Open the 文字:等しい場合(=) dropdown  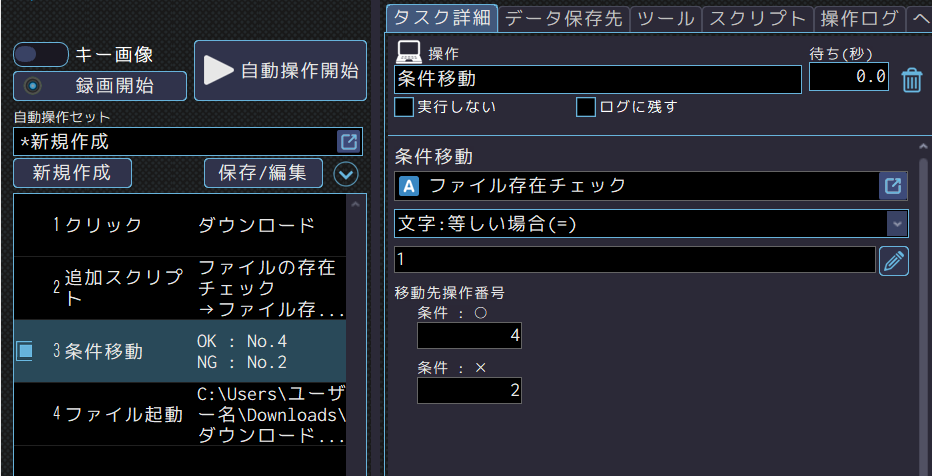650,224
